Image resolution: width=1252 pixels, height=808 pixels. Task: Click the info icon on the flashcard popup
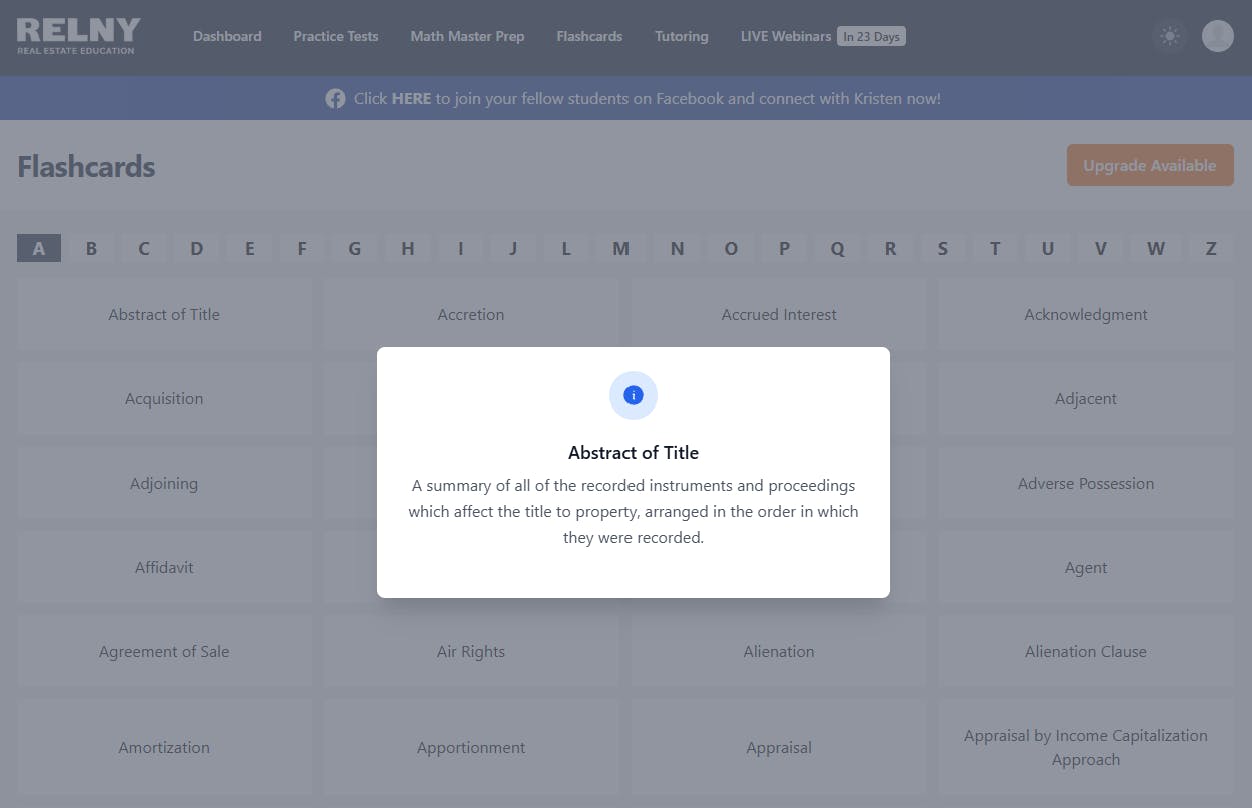633,395
